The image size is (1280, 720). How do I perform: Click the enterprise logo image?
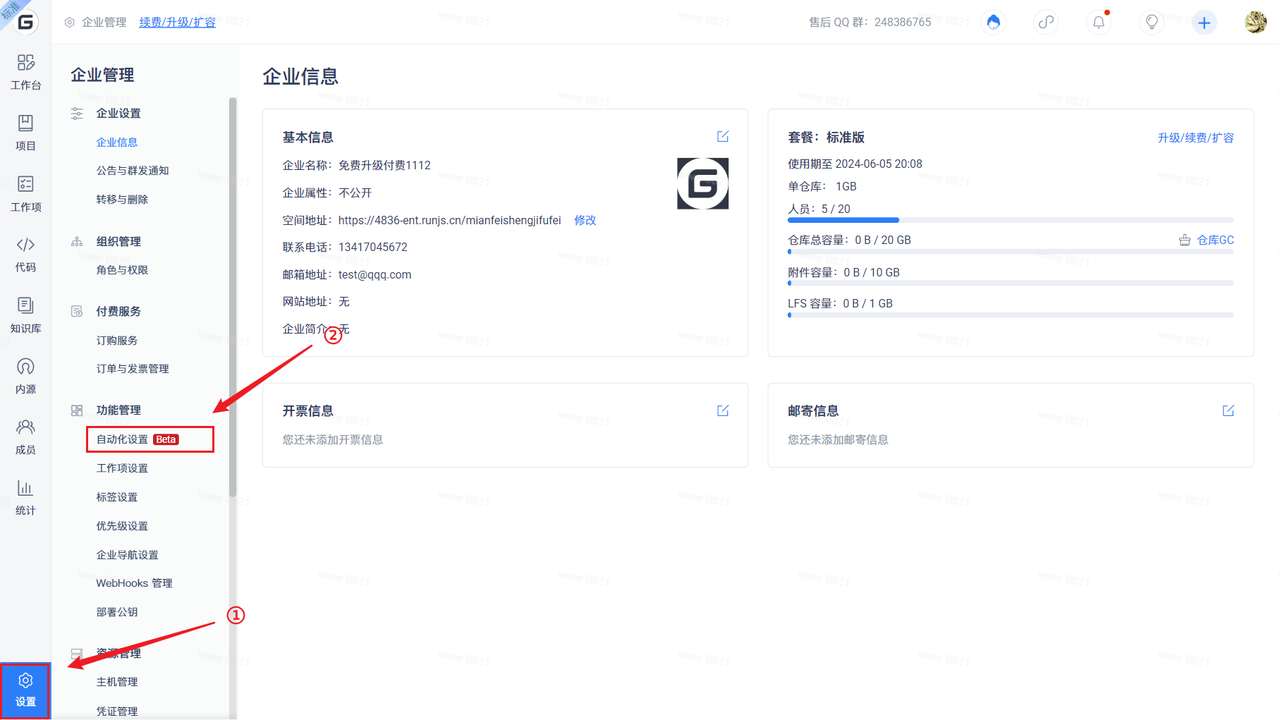[x=703, y=183]
